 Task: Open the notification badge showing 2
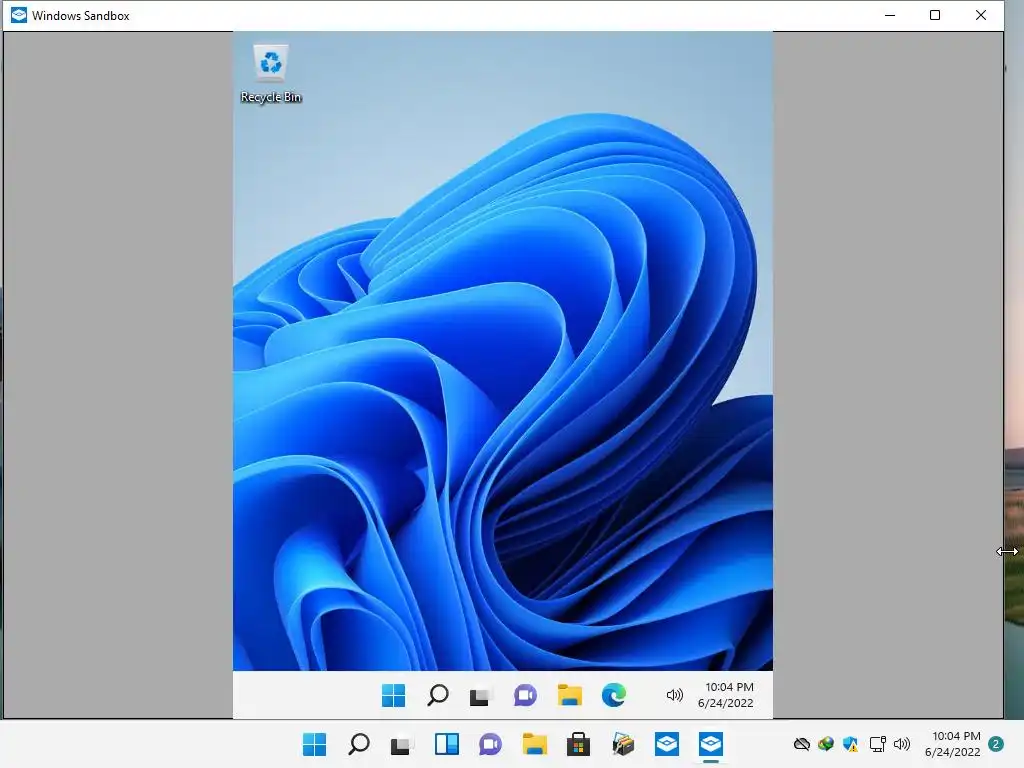tap(996, 744)
